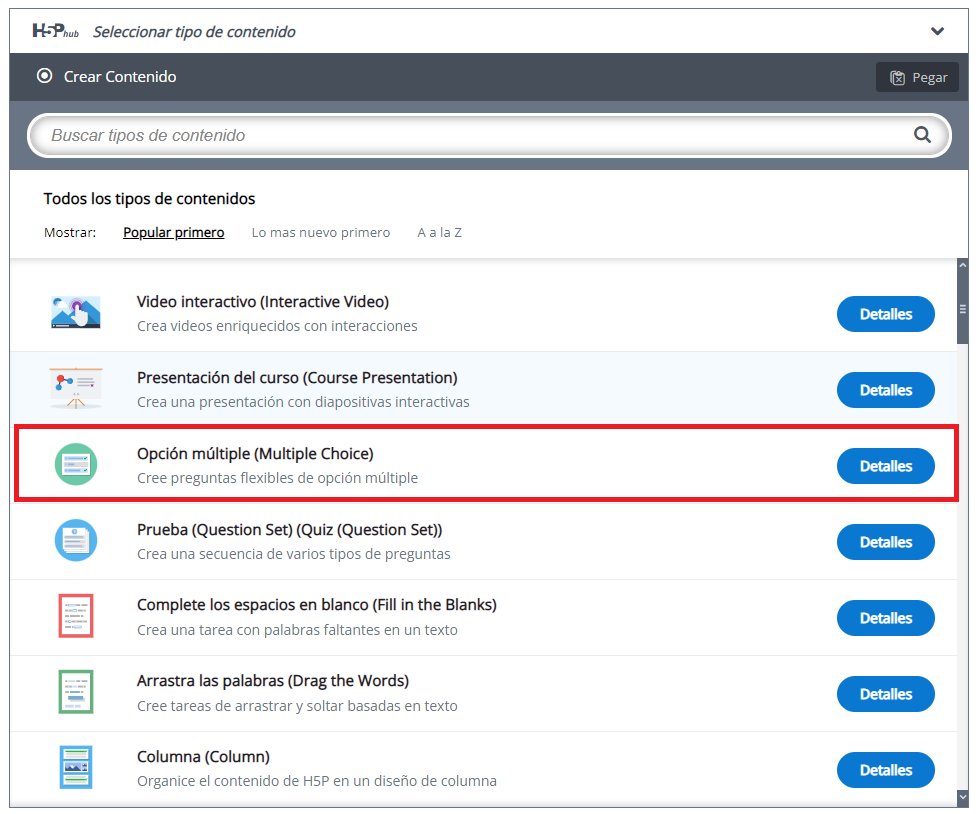Click the Question Set quiz icon
The height and width of the screenshot is (814, 980).
[x=75, y=541]
